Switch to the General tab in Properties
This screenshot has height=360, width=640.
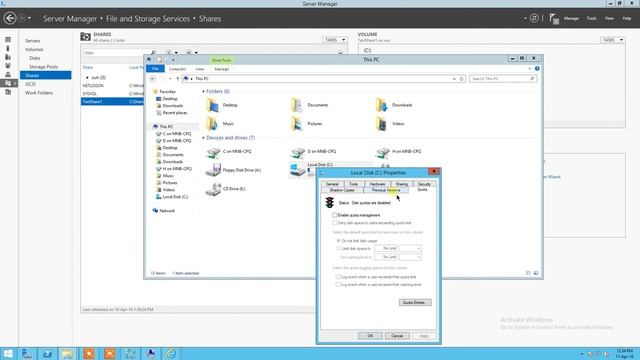[332, 184]
